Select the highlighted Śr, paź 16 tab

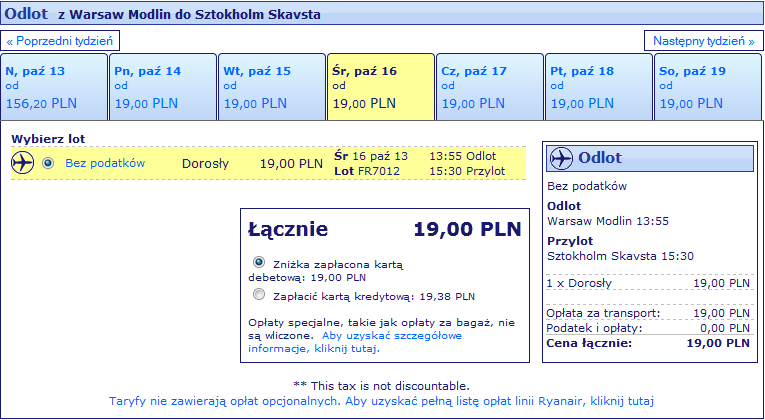[x=381, y=87]
